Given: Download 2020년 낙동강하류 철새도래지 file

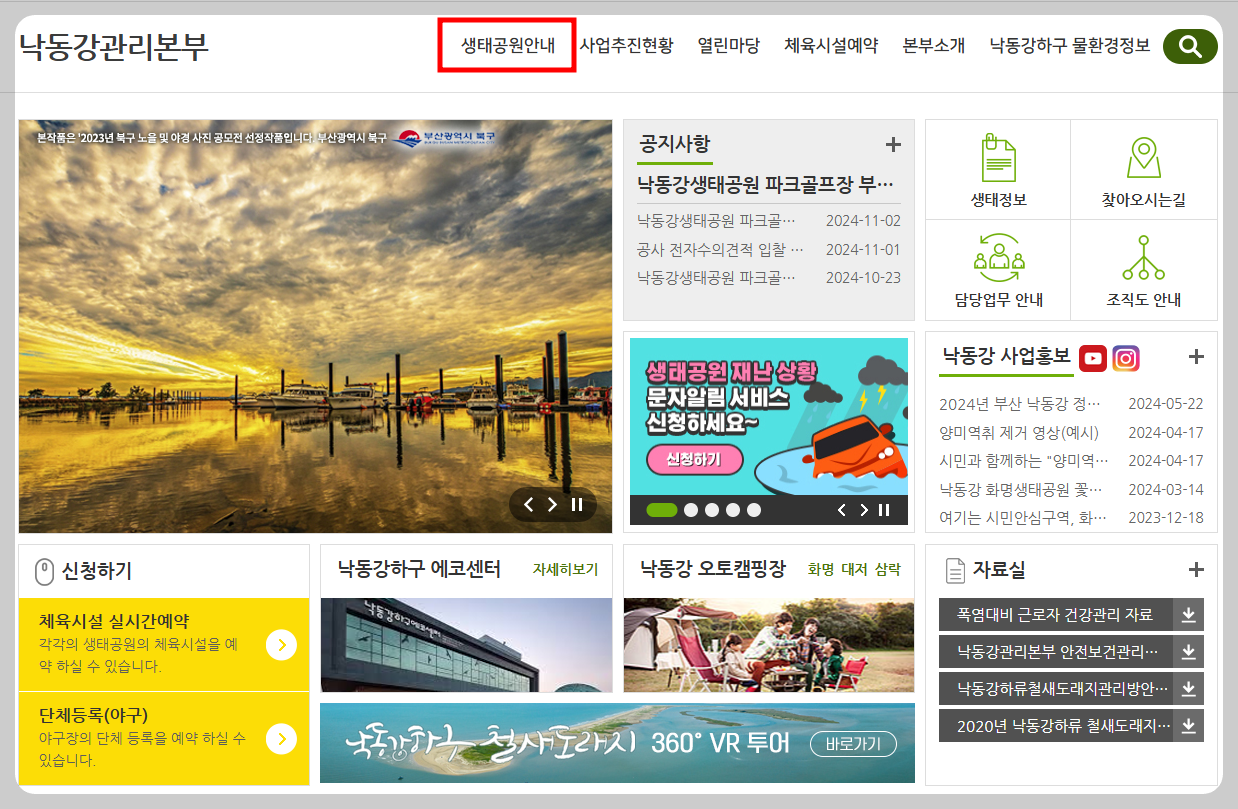Looking at the screenshot, I should 1188,726.
